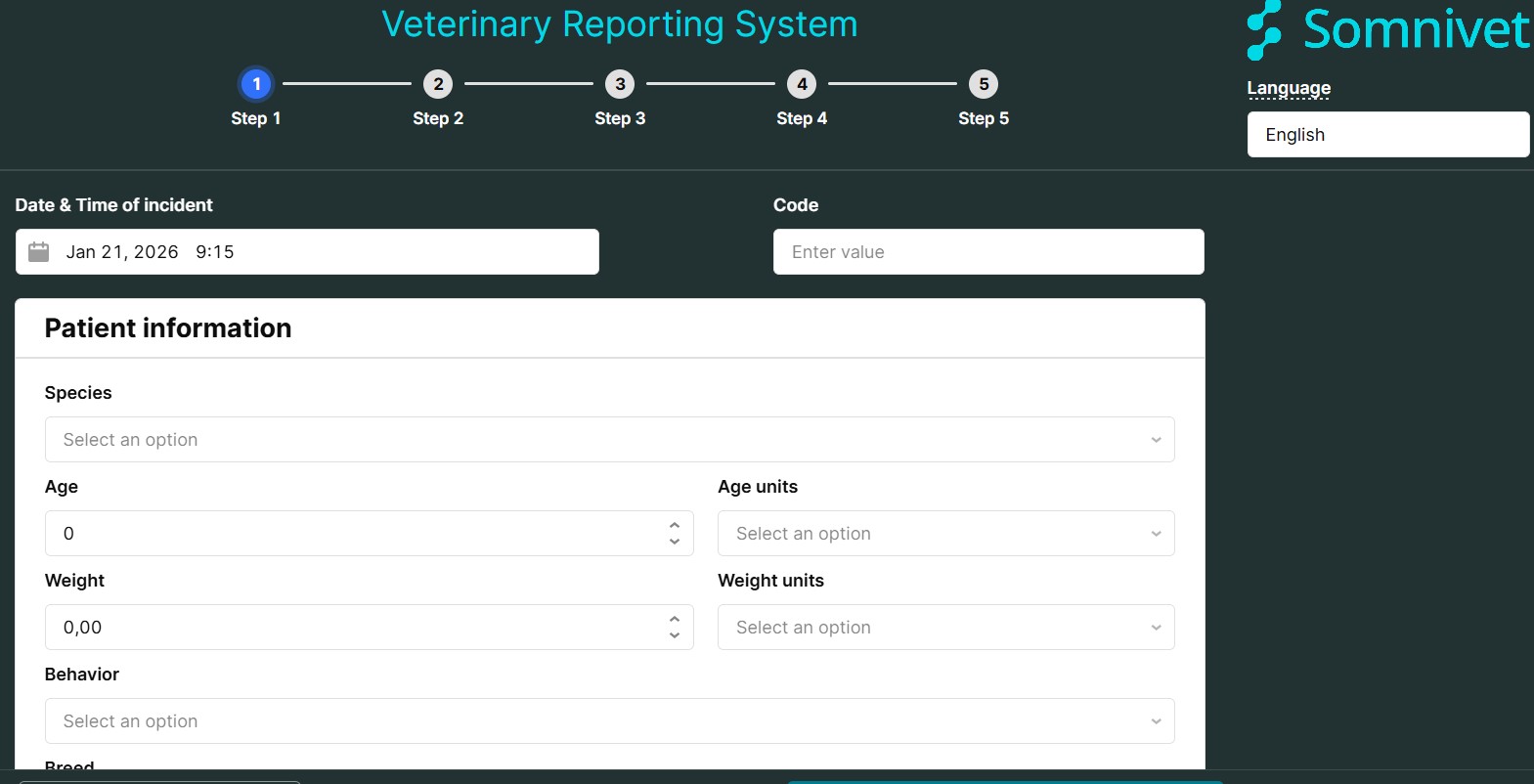
Task: Open the Age units dropdown
Action: click(946, 534)
